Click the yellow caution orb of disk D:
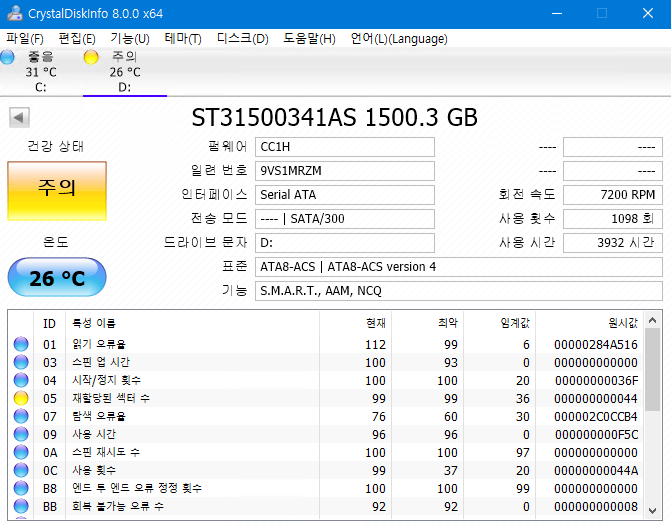 91,57
